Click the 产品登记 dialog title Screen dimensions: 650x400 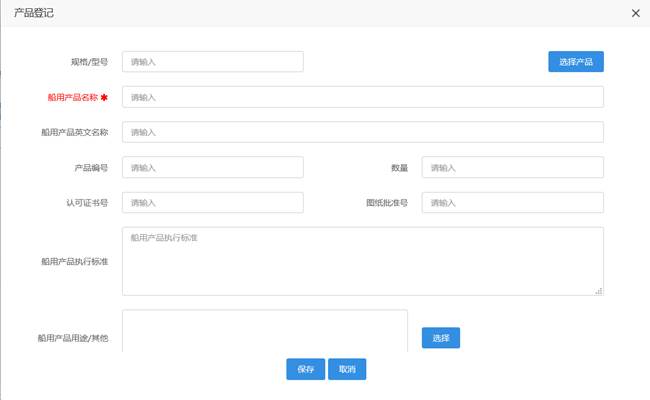34,13
